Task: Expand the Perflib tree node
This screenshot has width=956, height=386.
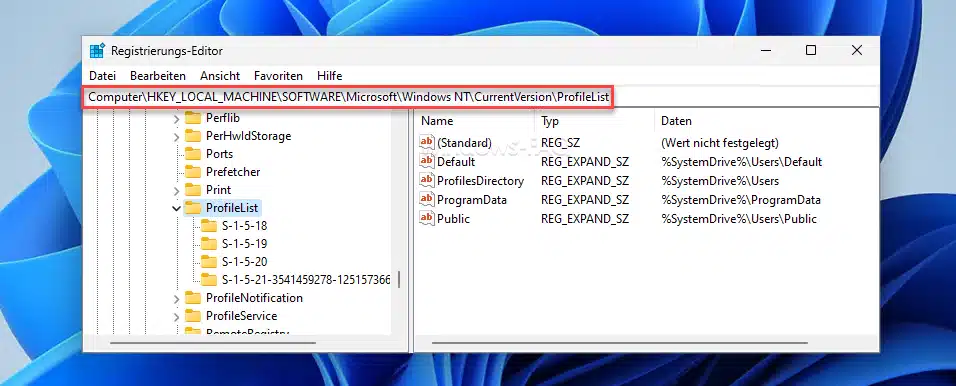Action: point(177,118)
